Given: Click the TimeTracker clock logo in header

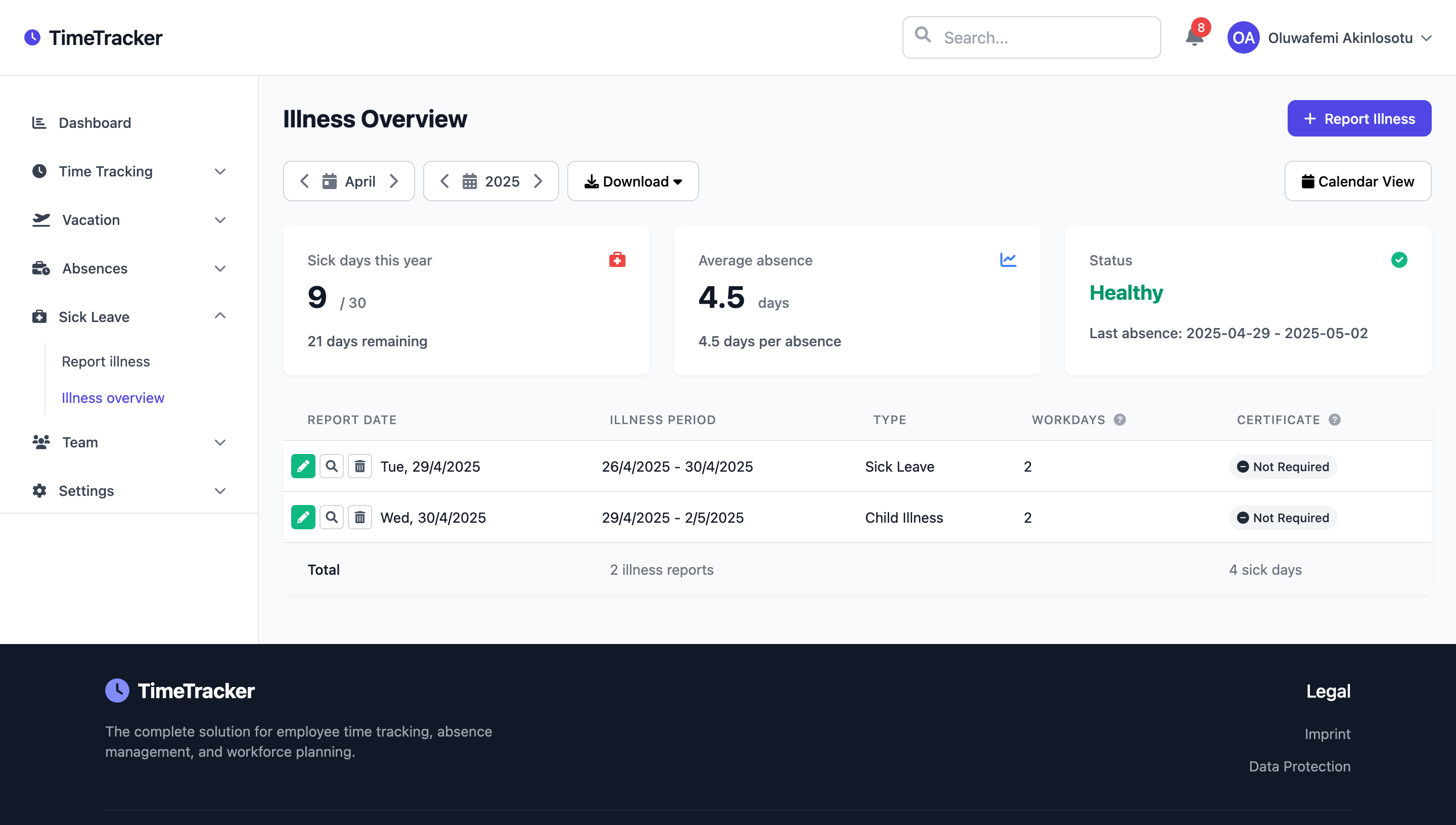Looking at the screenshot, I should click(x=32, y=37).
